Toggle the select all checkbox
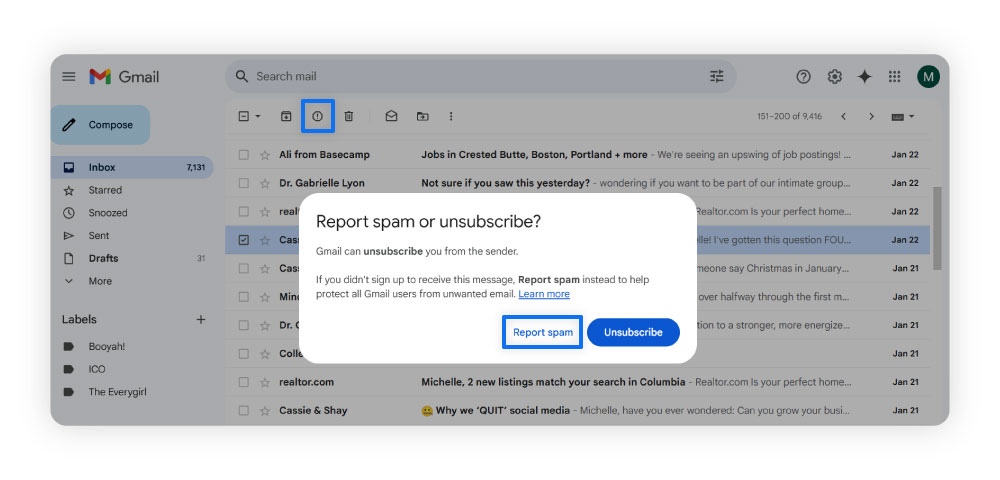 243,116
